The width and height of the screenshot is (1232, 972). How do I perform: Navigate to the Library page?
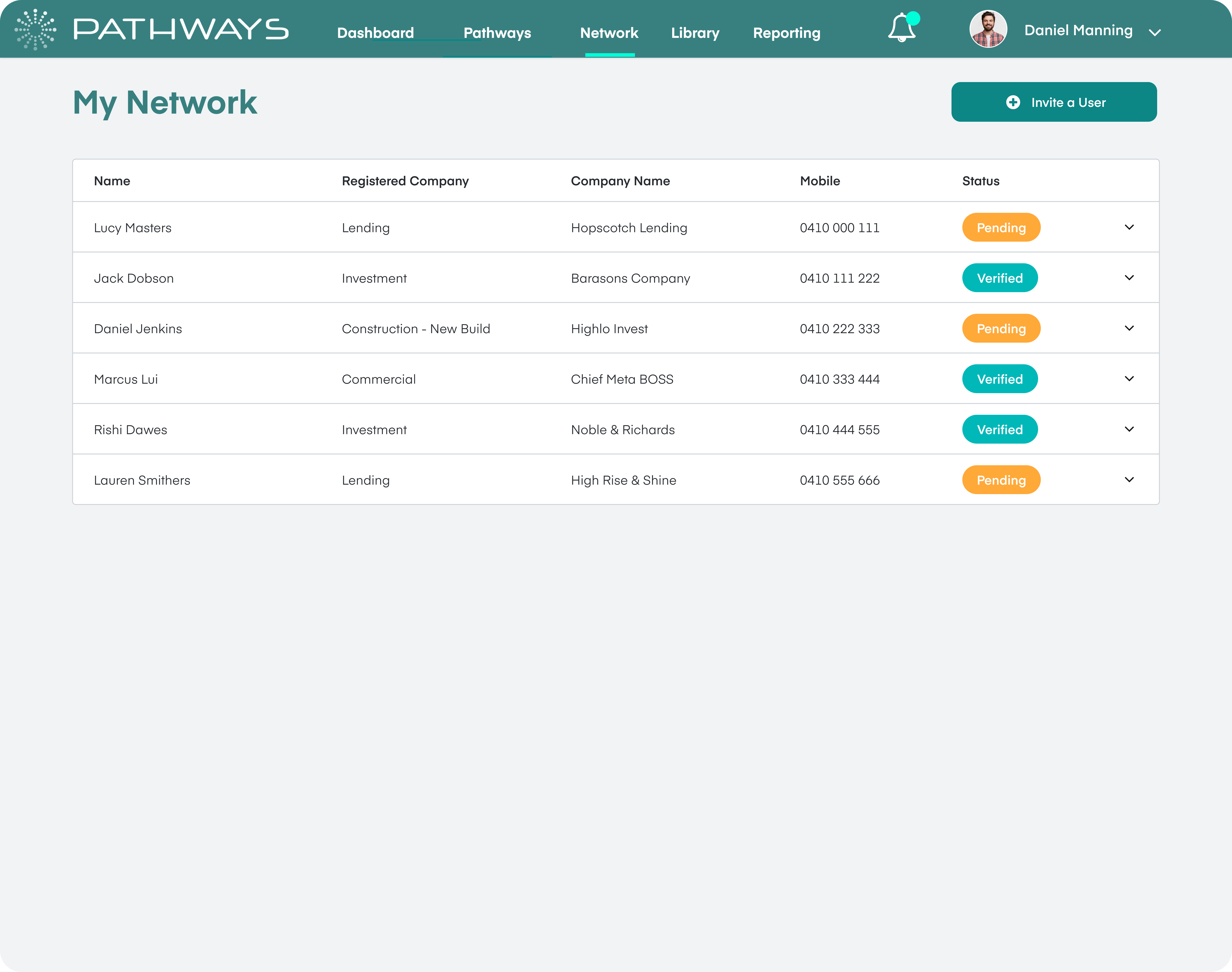(695, 33)
